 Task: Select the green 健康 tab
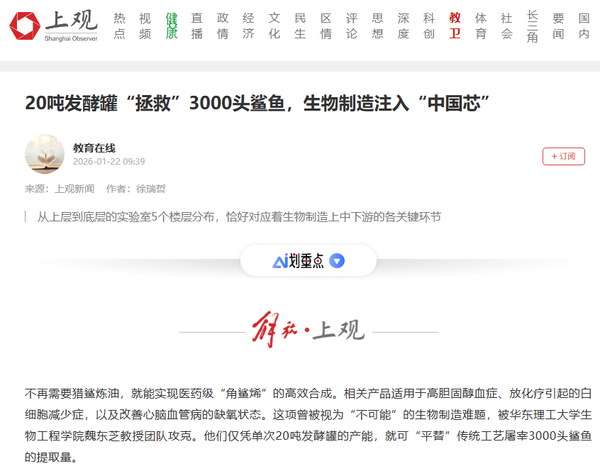click(171, 26)
